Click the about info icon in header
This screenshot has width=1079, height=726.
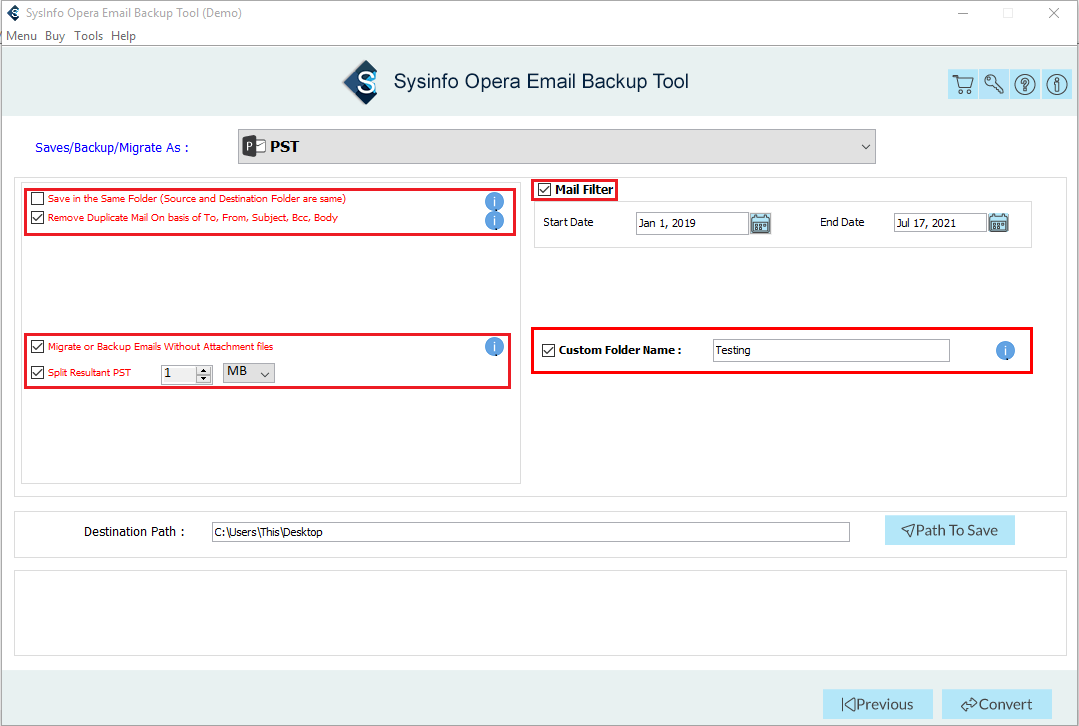pos(1056,84)
